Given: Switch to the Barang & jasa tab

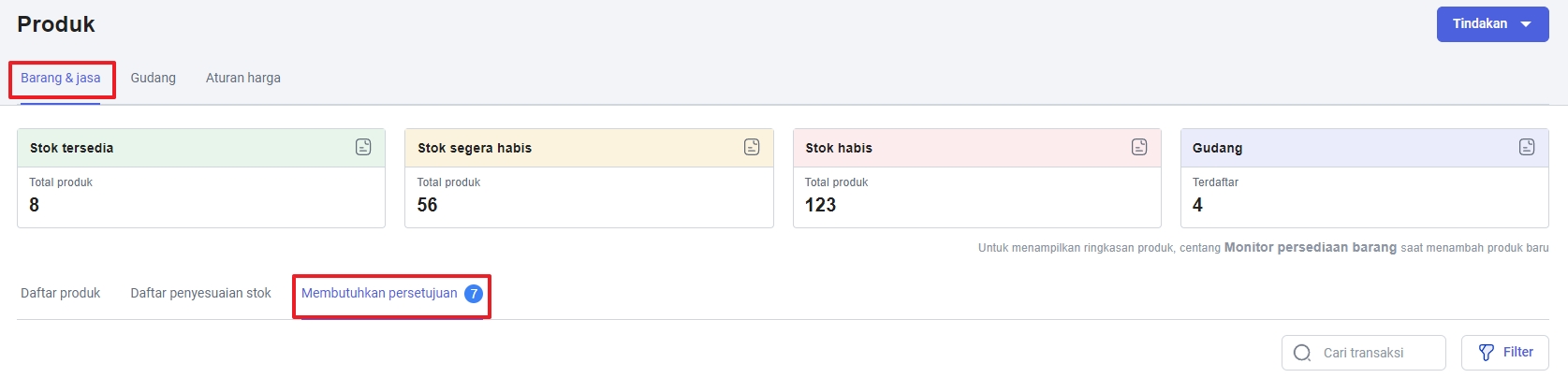Looking at the screenshot, I should coord(61,79).
